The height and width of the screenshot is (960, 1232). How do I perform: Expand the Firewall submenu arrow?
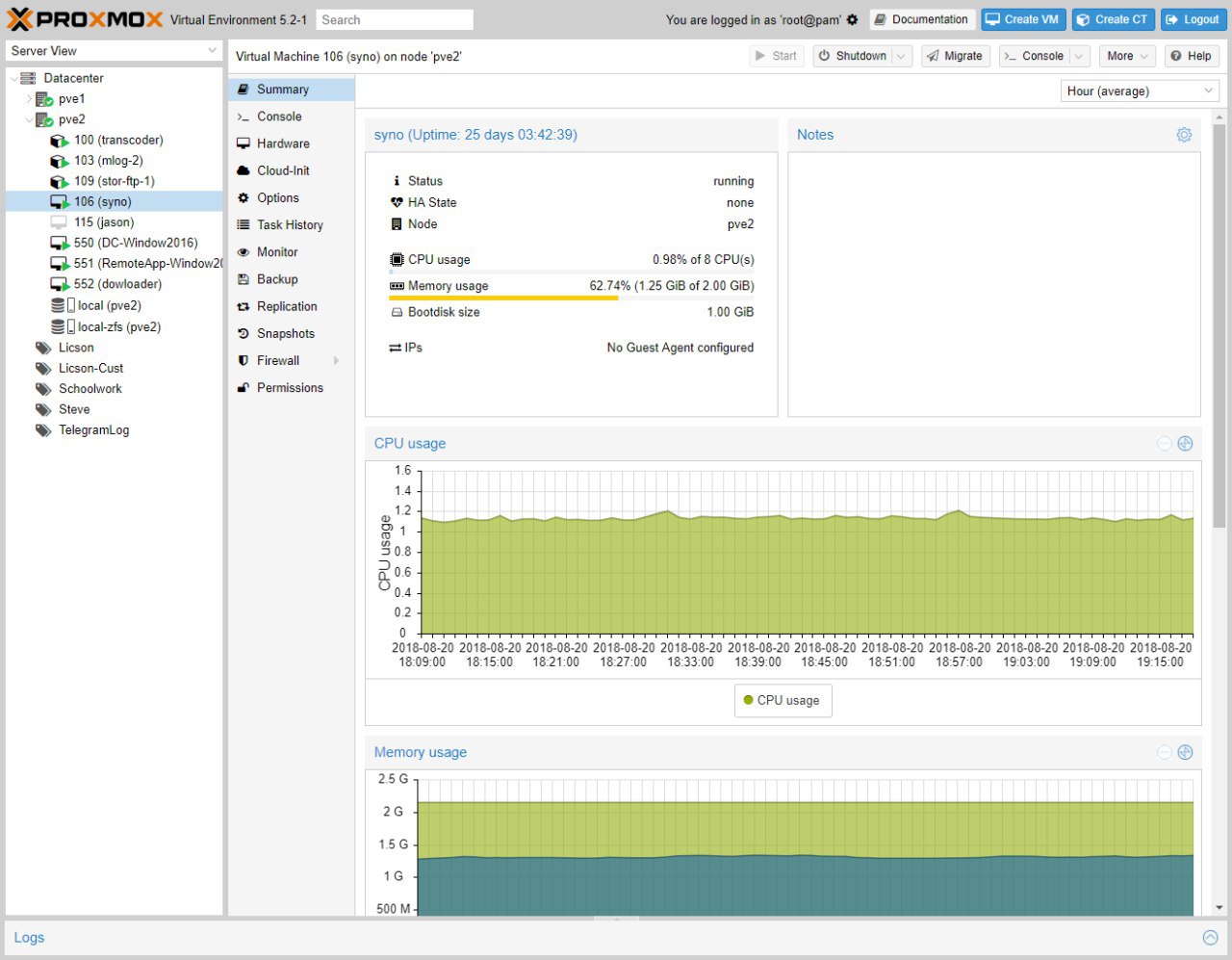(337, 361)
